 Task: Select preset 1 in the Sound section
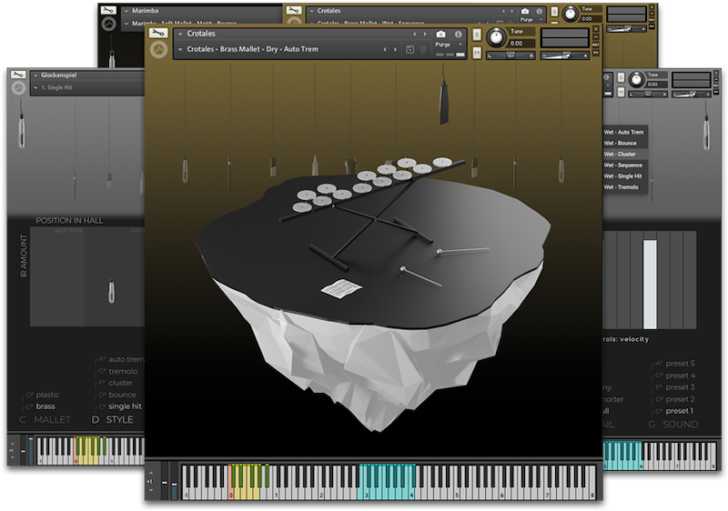point(679,410)
